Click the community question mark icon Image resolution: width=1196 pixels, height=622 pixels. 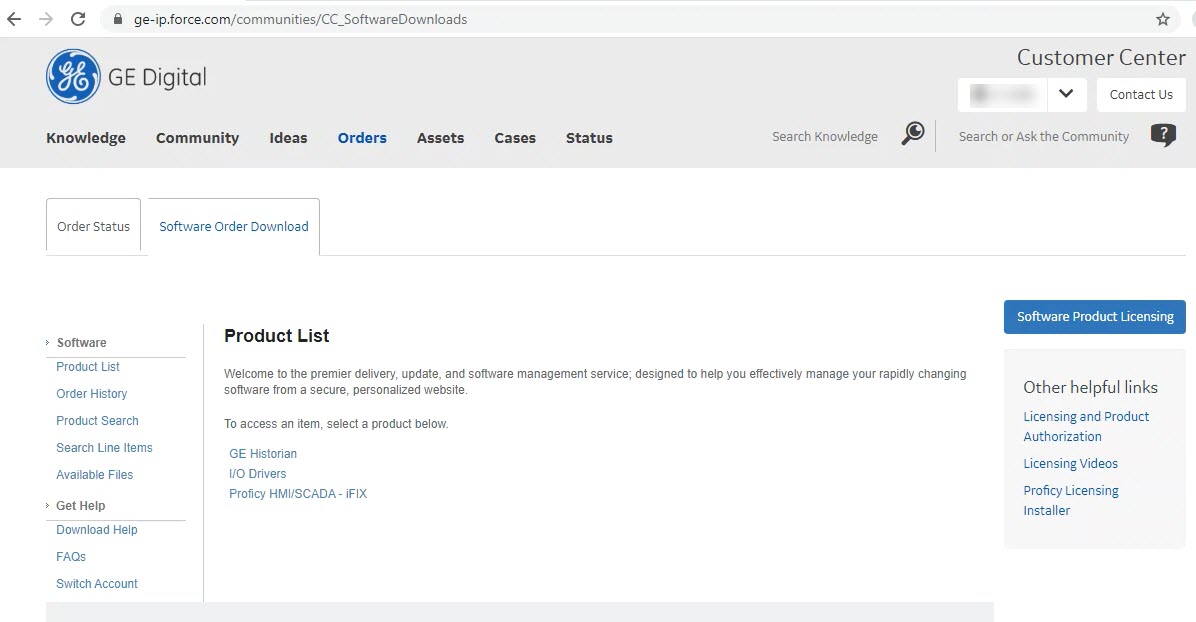pyautogui.click(x=1162, y=135)
